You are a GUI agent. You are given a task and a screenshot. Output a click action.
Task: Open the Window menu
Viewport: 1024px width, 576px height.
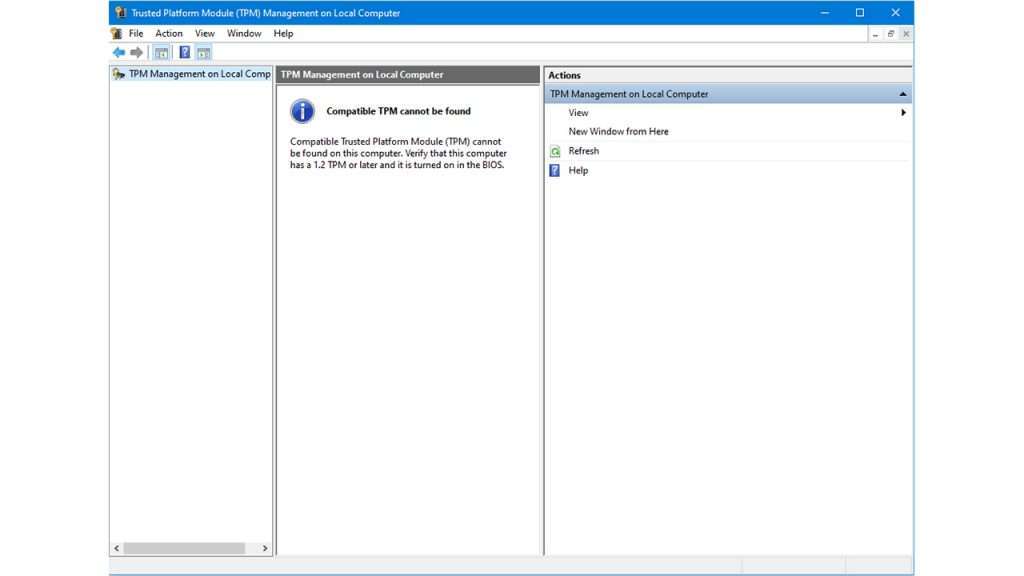click(244, 33)
